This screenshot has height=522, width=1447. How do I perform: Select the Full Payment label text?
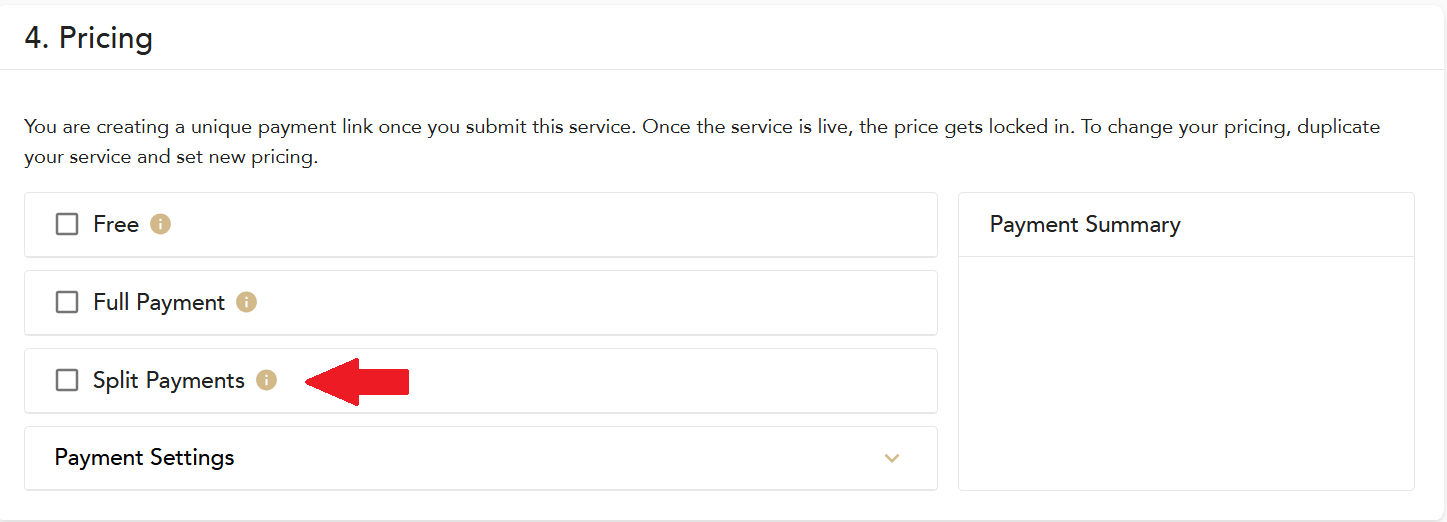(159, 302)
